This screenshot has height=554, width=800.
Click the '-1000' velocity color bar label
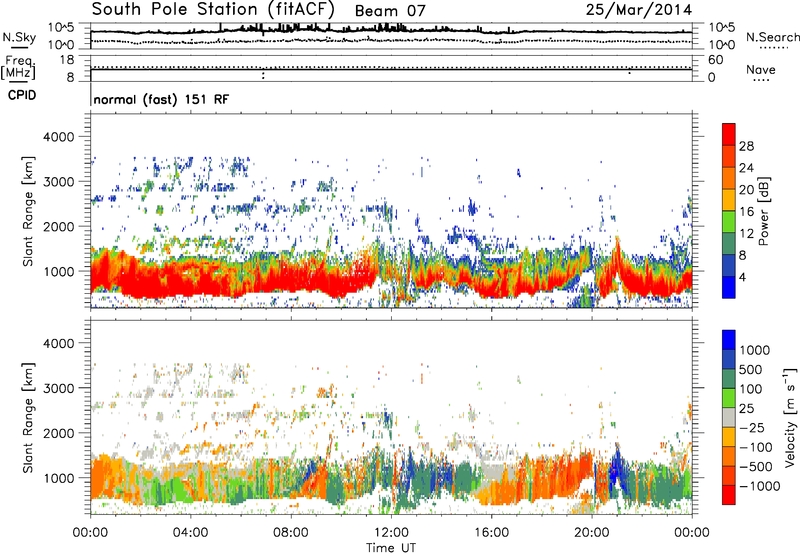coord(760,486)
